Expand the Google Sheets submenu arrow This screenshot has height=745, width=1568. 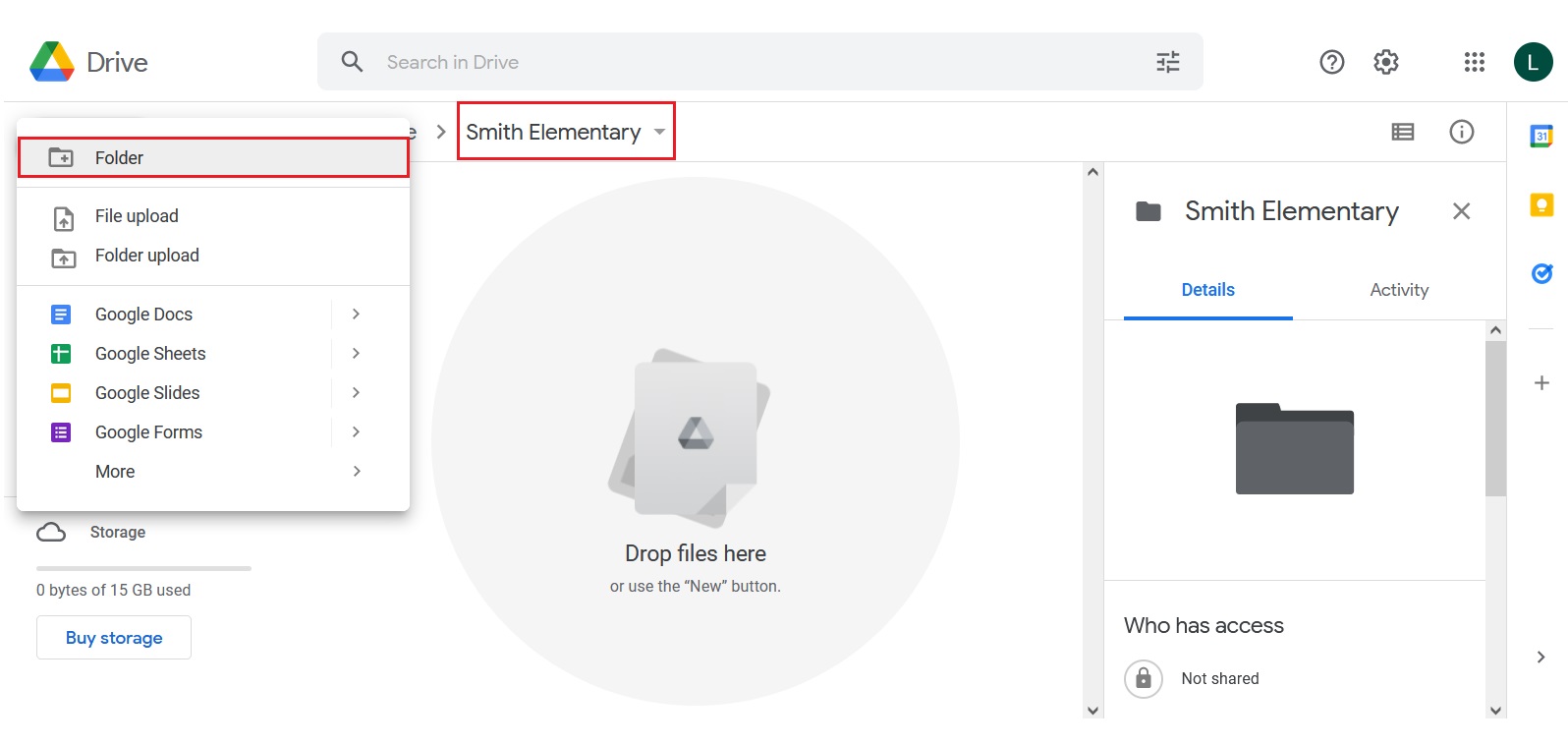[356, 353]
